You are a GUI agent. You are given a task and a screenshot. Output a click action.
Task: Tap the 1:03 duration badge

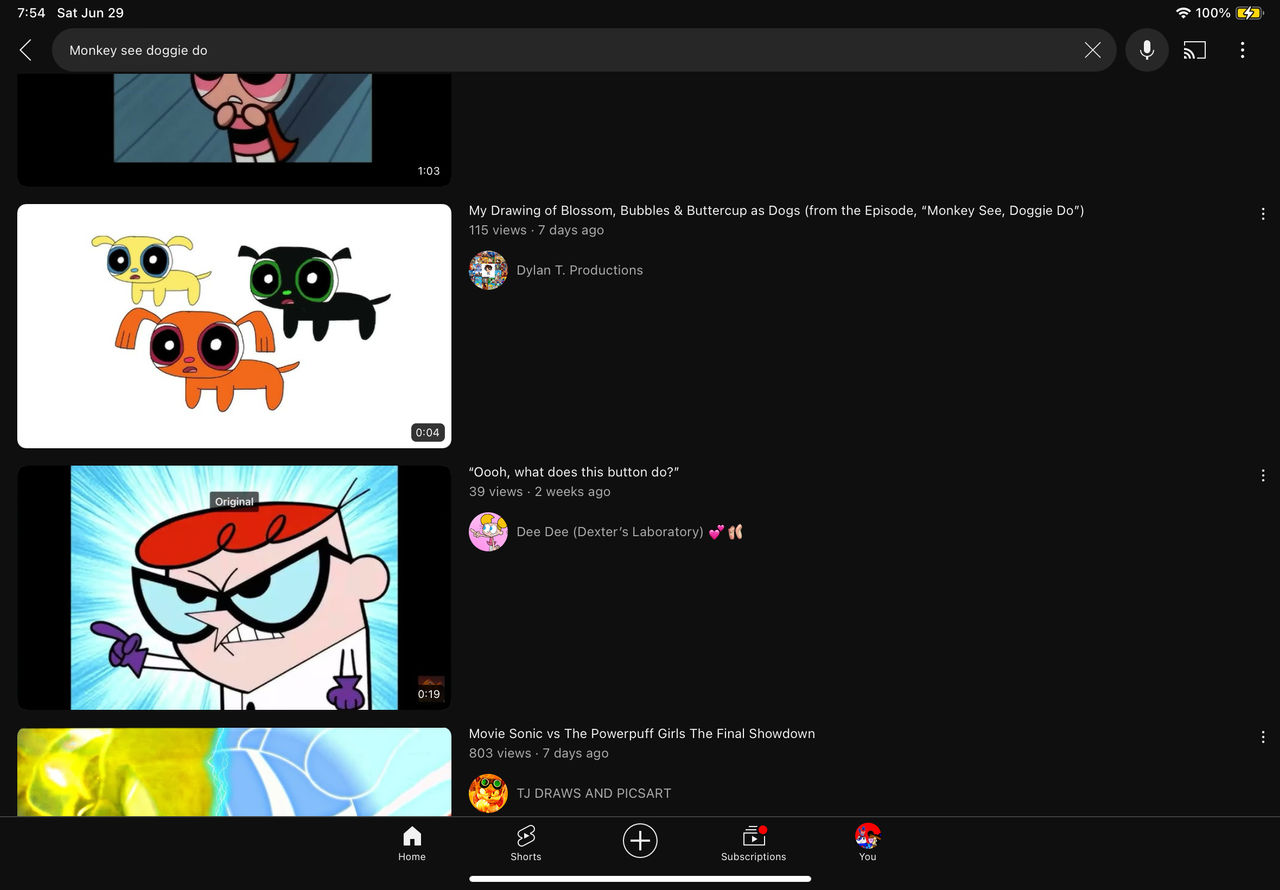pyautogui.click(x=428, y=171)
